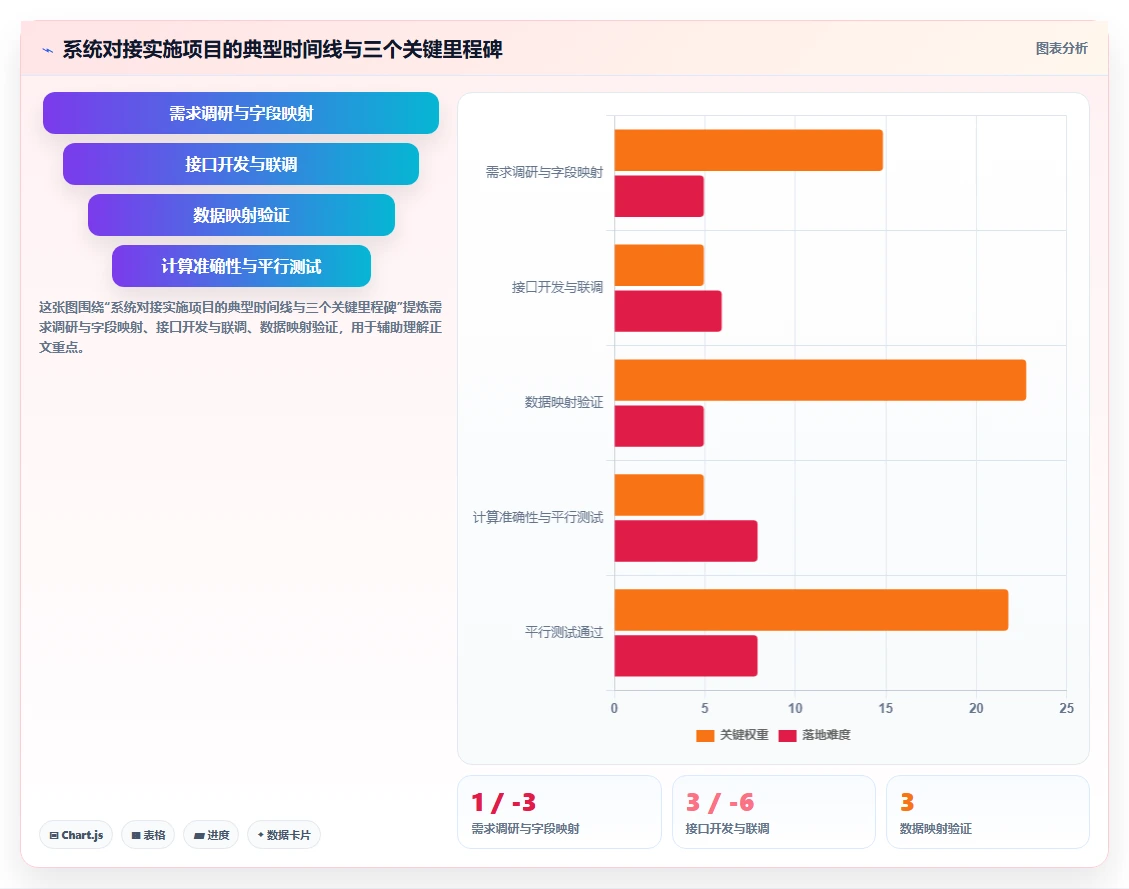
Task: Click the x-axis tick label 15
Action: (x=886, y=708)
